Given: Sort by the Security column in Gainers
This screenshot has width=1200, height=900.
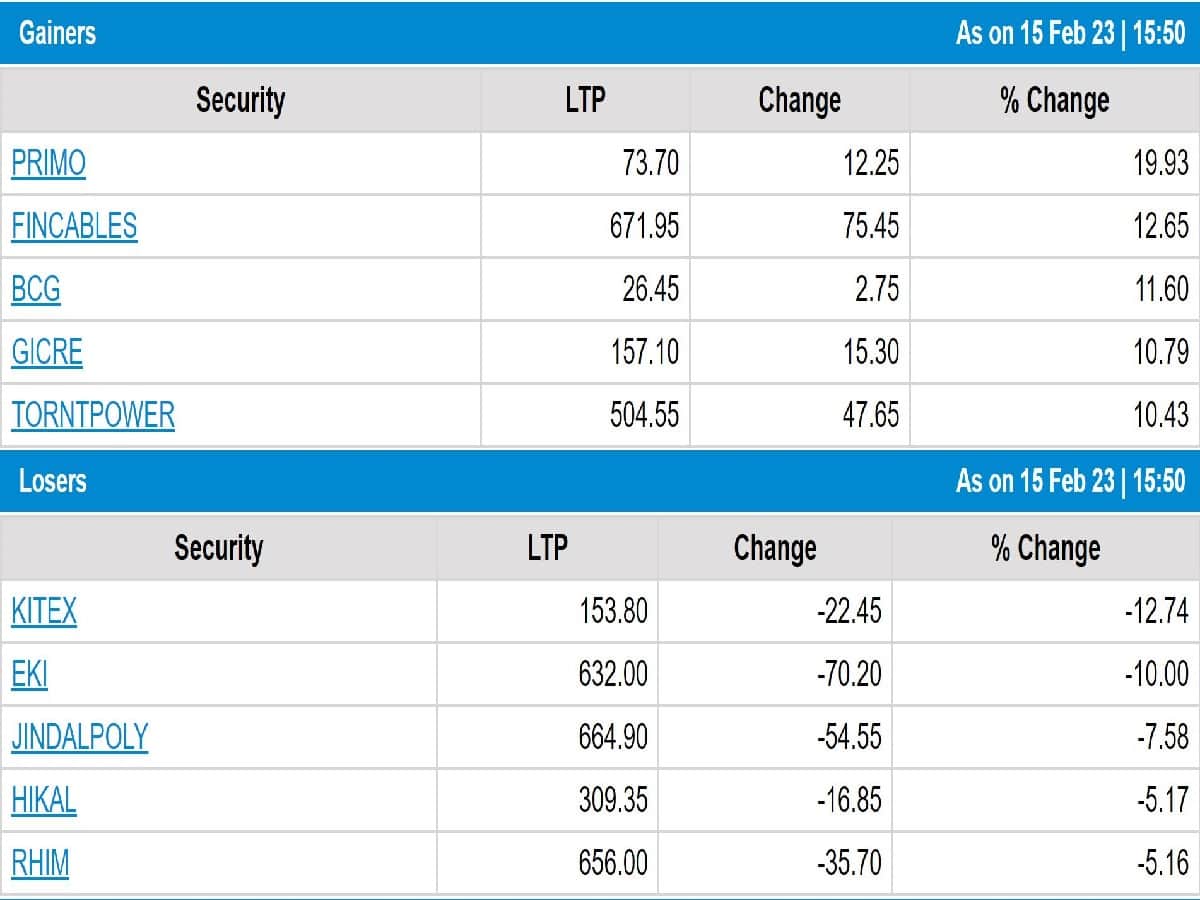Looking at the screenshot, I should [240, 100].
